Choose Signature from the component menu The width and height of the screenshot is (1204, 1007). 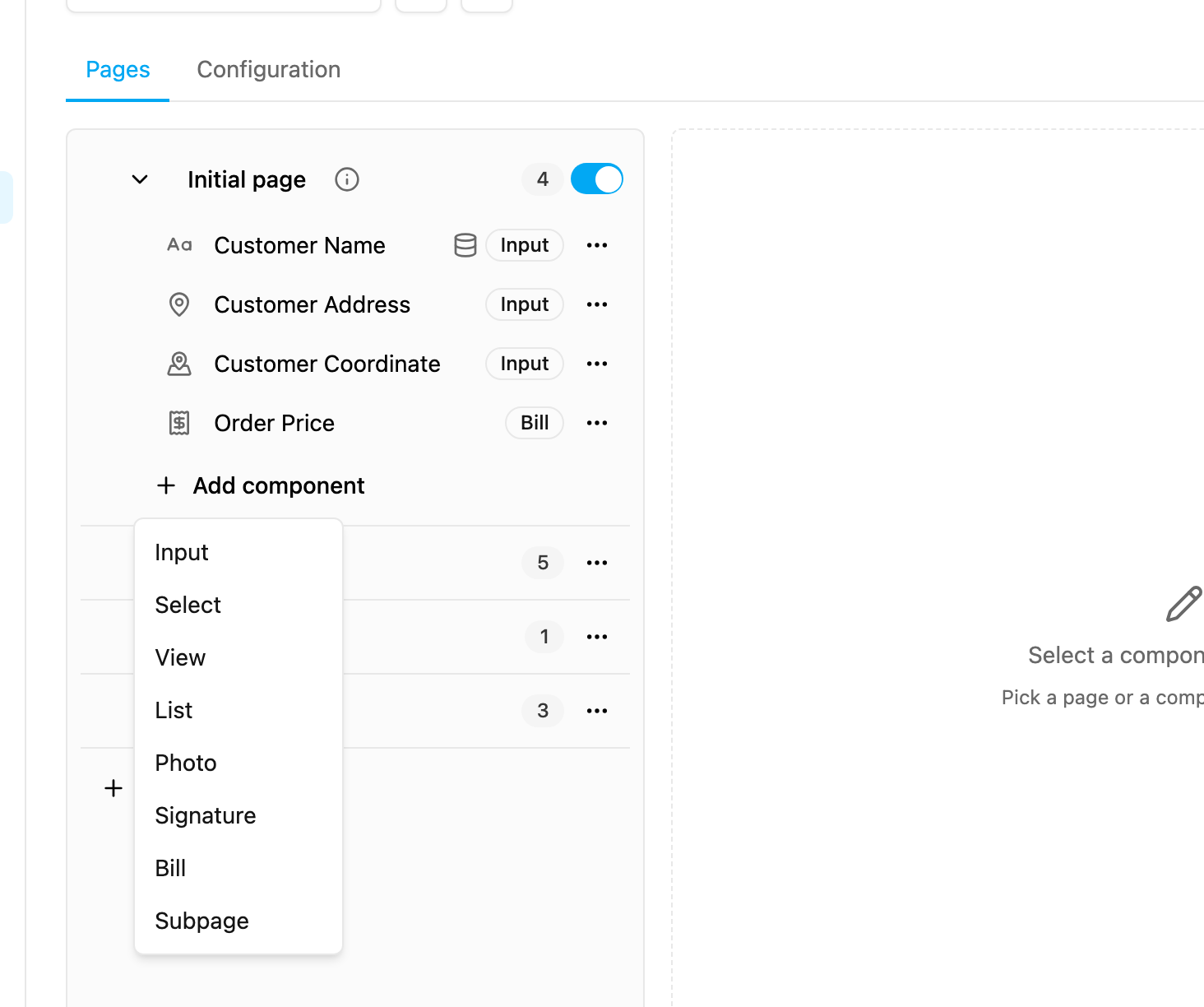click(x=238, y=815)
